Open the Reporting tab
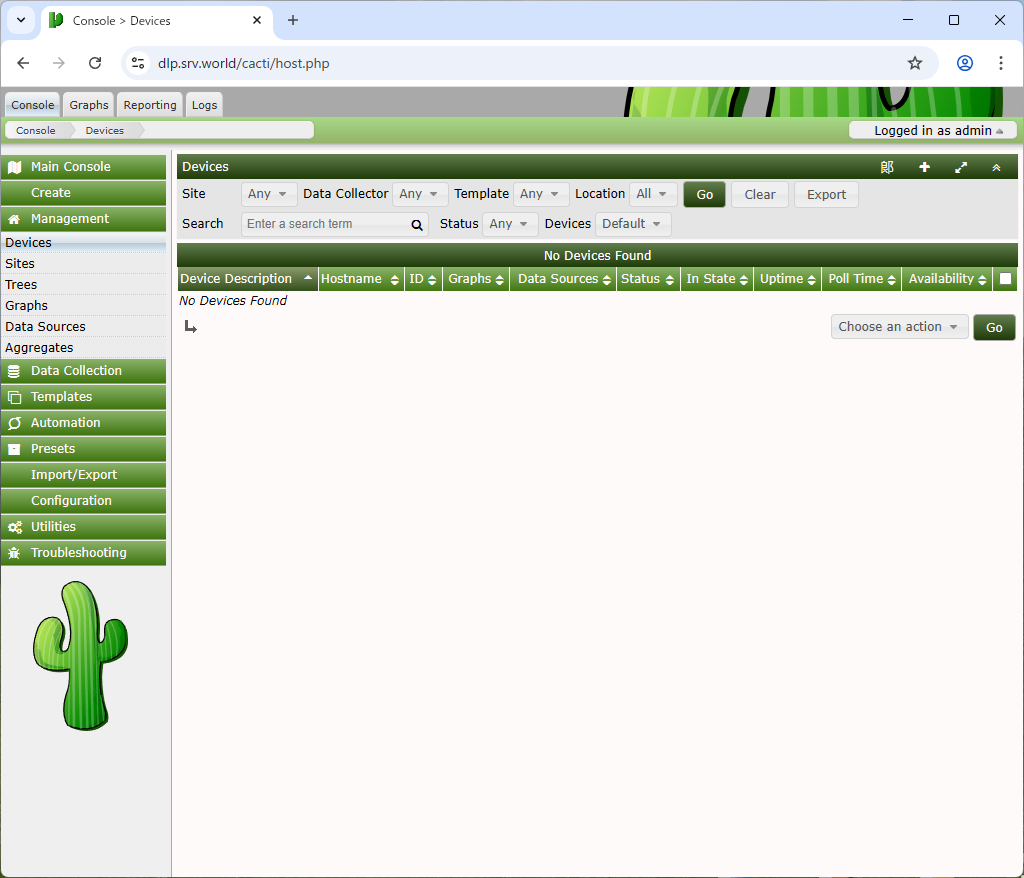The height and width of the screenshot is (878, 1024). coord(150,105)
